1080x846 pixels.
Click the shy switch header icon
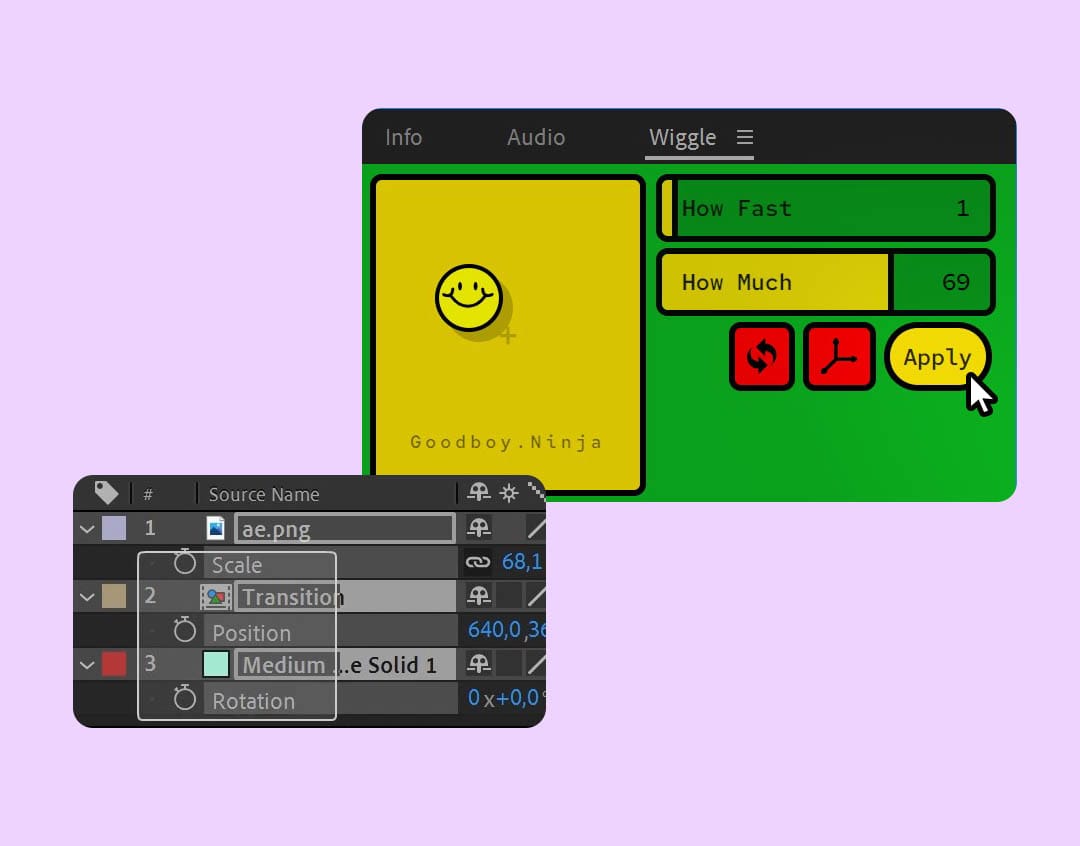(x=479, y=493)
